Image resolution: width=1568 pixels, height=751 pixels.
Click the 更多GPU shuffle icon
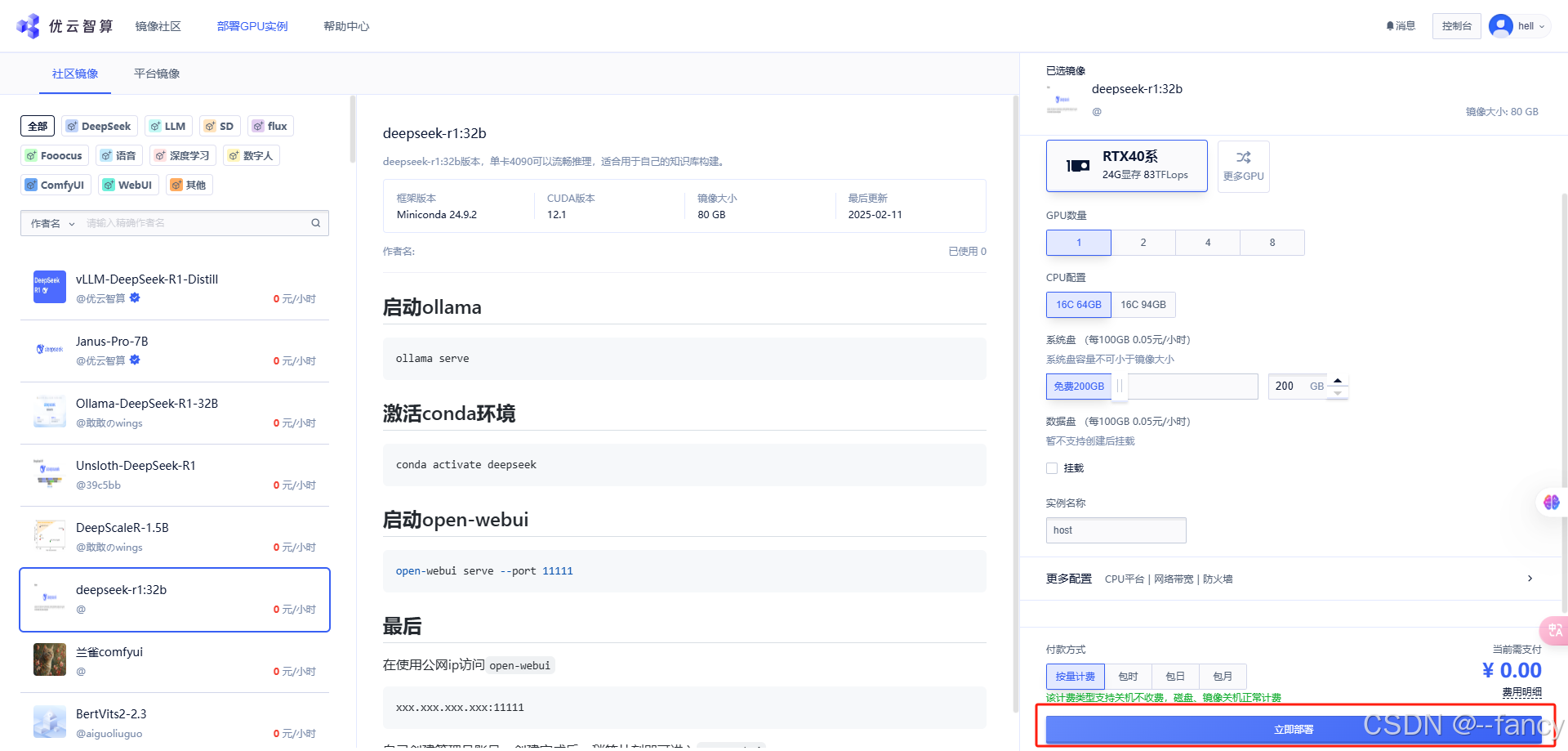click(1243, 158)
